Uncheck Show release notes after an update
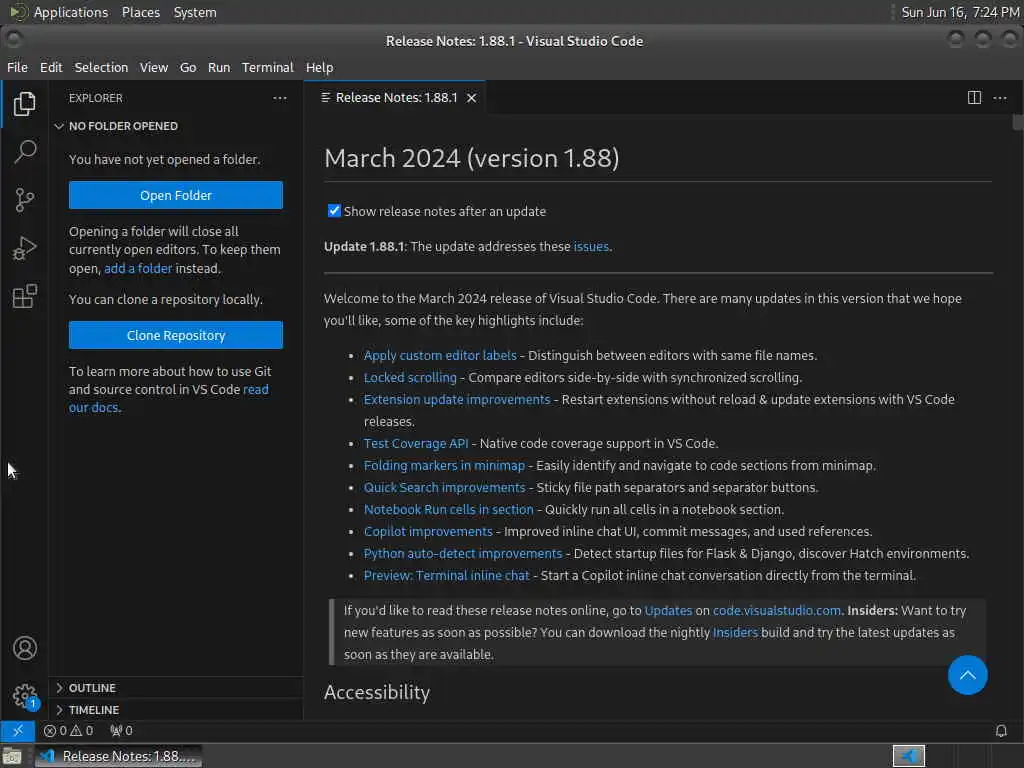Viewport: 1024px width, 768px height. coord(334,211)
